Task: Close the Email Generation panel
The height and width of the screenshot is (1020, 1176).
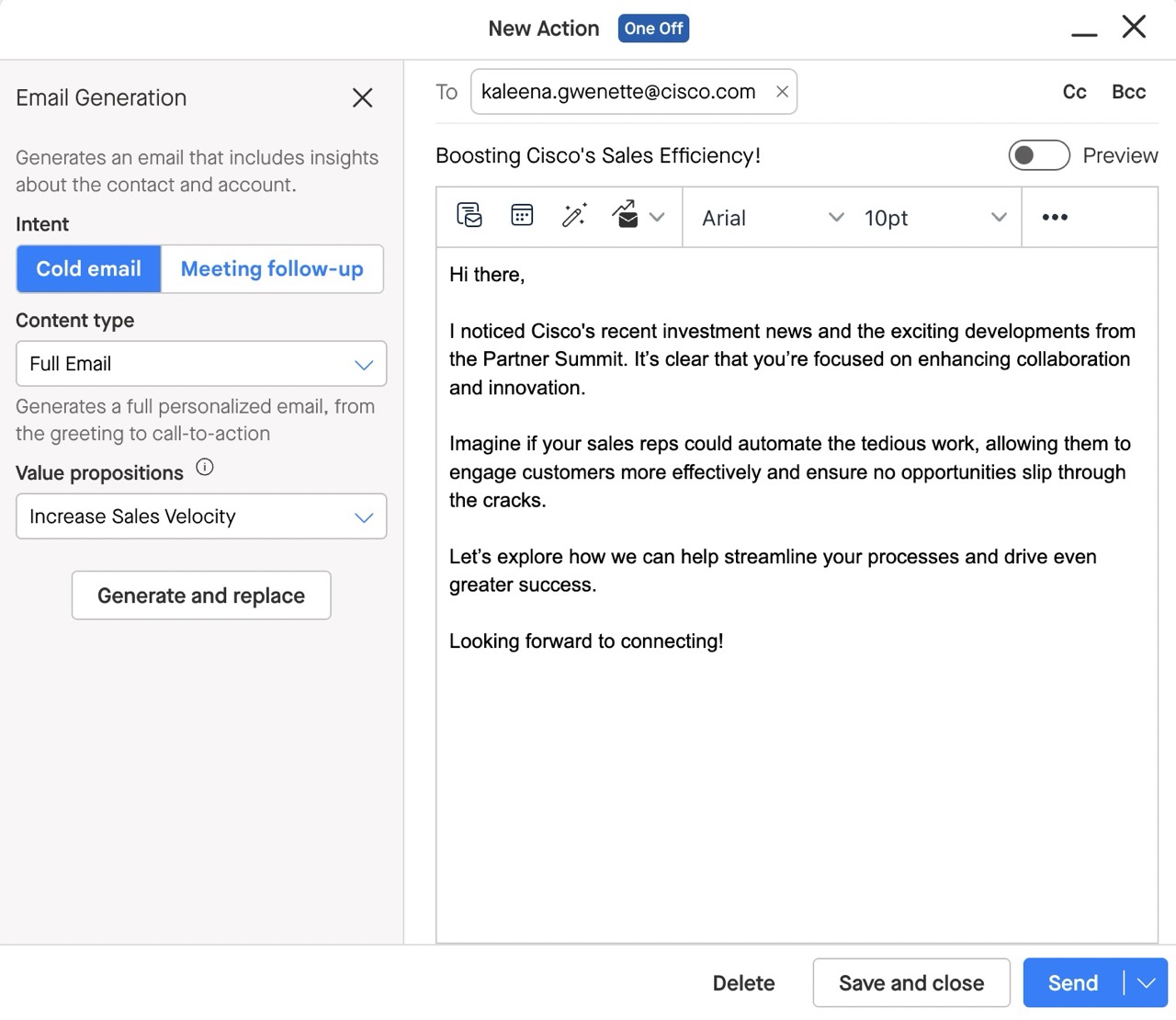Action: pyautogui.click(x=362, y=97)
